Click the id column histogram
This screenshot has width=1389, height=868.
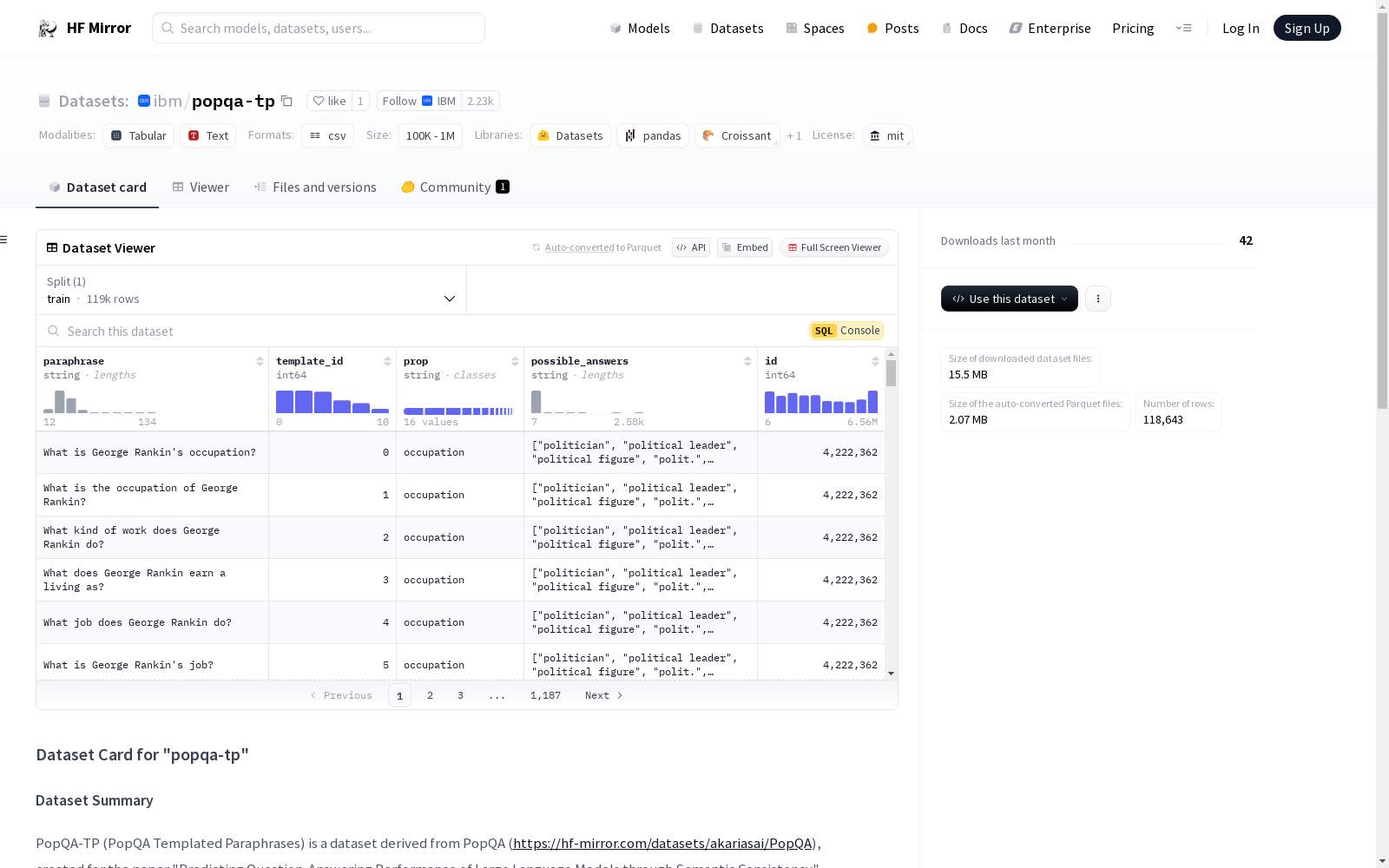821,402
